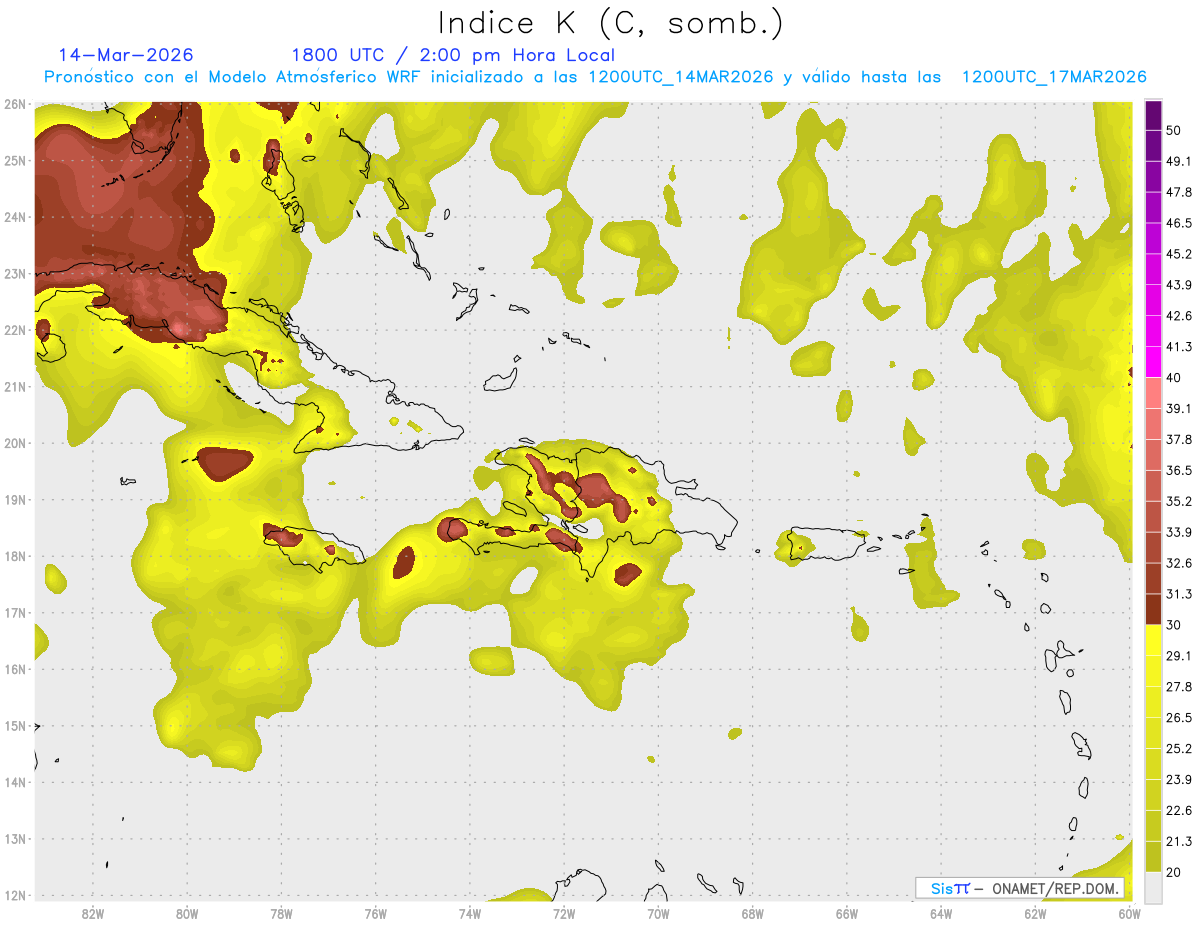
Task: Click the latitude label "24N"
Action: coord(16,217)
